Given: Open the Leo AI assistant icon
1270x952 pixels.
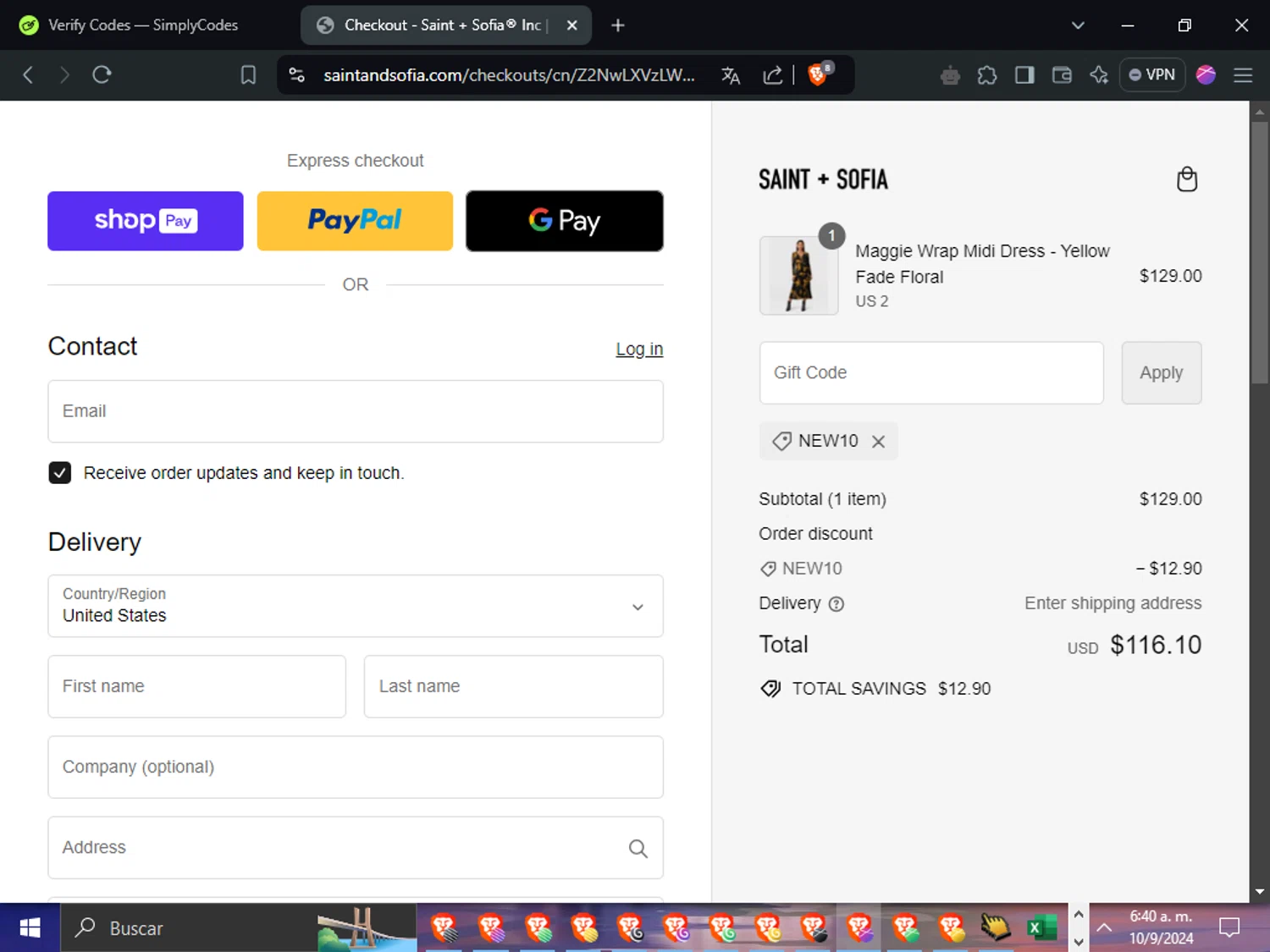Looking at the screenshot, I should 950,75.
